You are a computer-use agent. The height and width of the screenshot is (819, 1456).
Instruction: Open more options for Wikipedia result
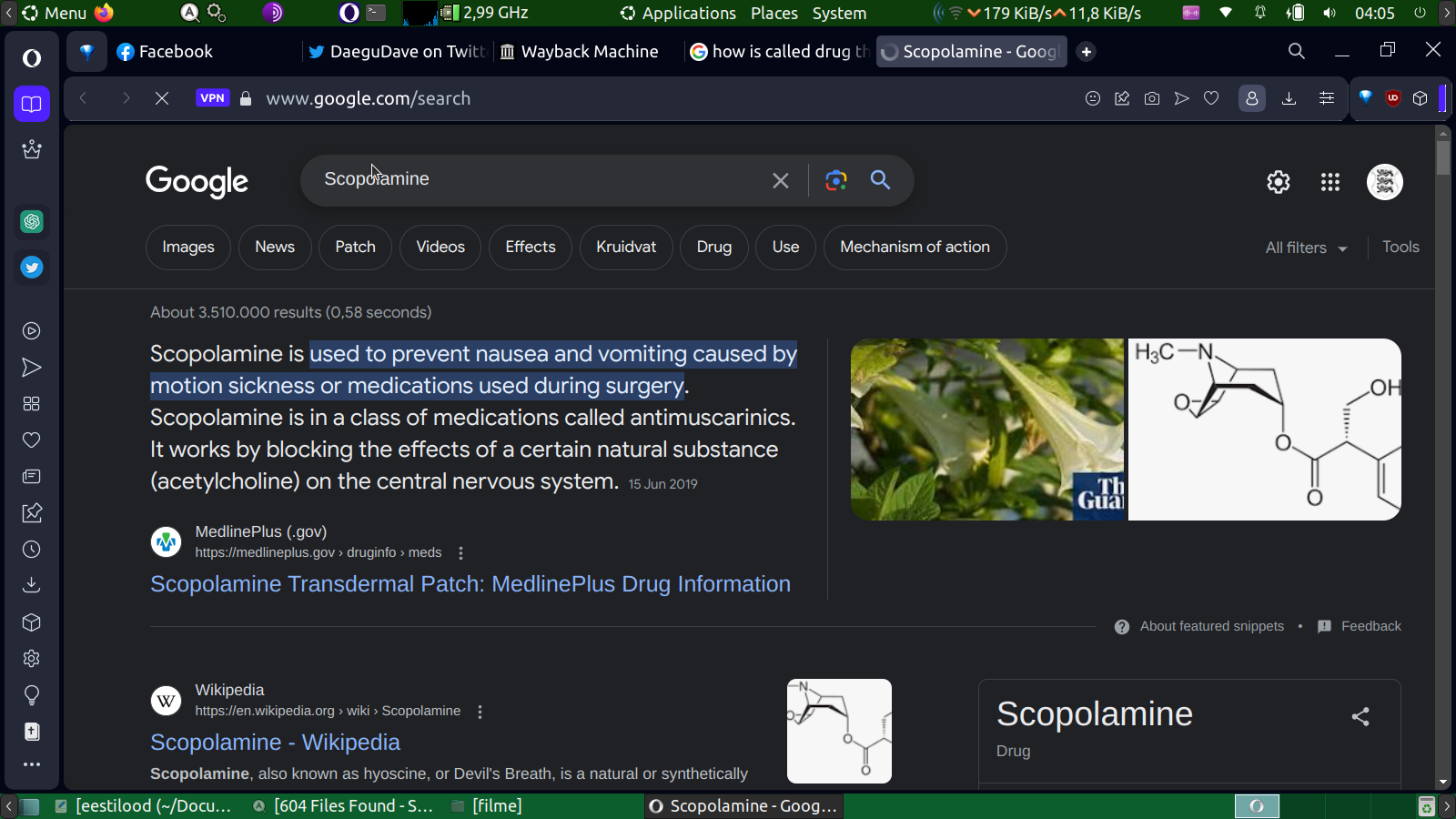pos(480,712)
